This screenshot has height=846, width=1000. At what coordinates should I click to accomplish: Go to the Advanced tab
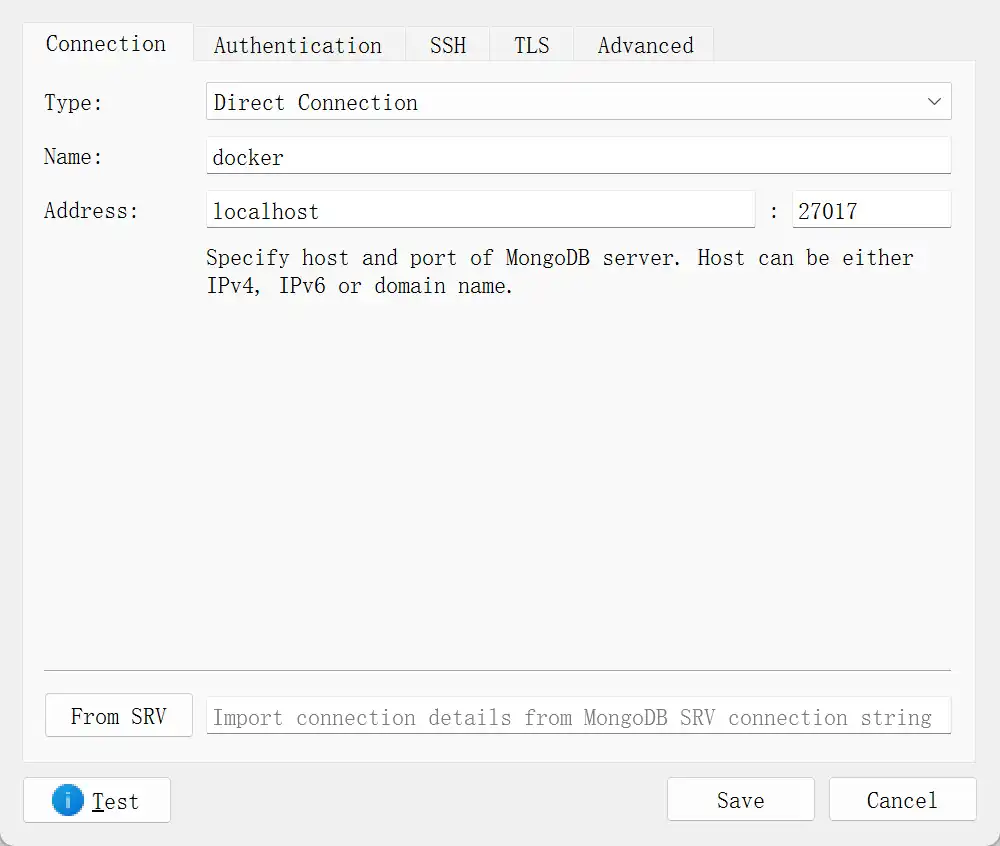tap(645, 46)
